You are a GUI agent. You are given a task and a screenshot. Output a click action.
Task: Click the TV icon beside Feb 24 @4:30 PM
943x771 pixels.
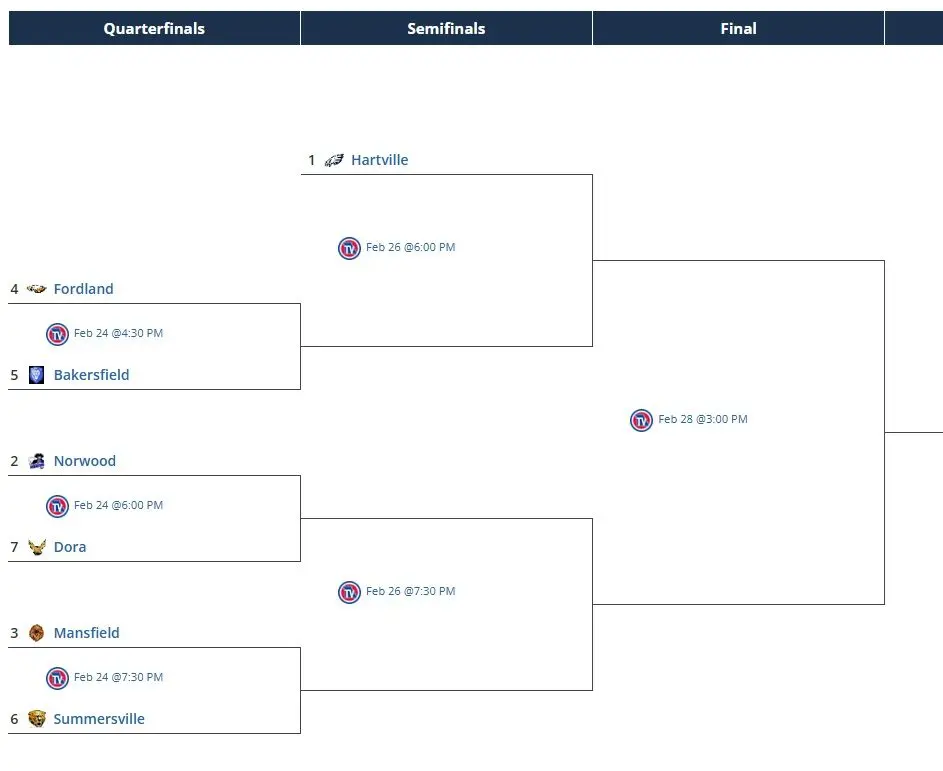(58, 334)
